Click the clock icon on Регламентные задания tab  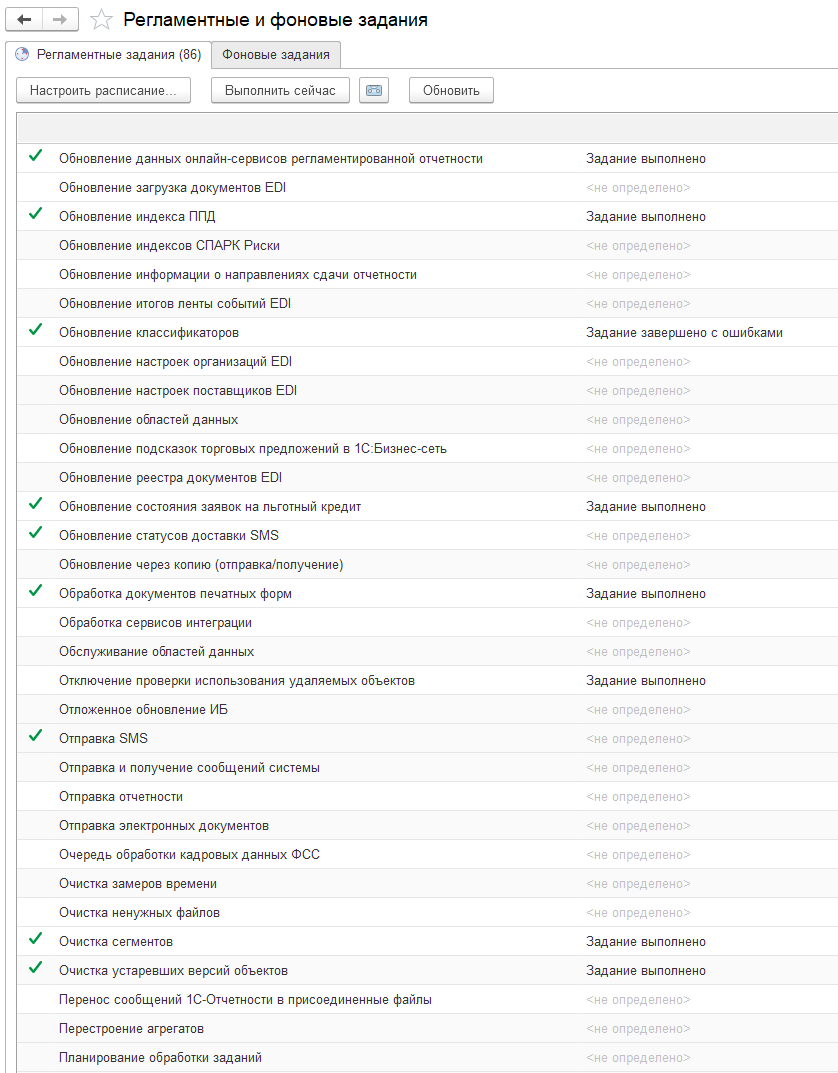pyautogui.click(x=22, y=55)
